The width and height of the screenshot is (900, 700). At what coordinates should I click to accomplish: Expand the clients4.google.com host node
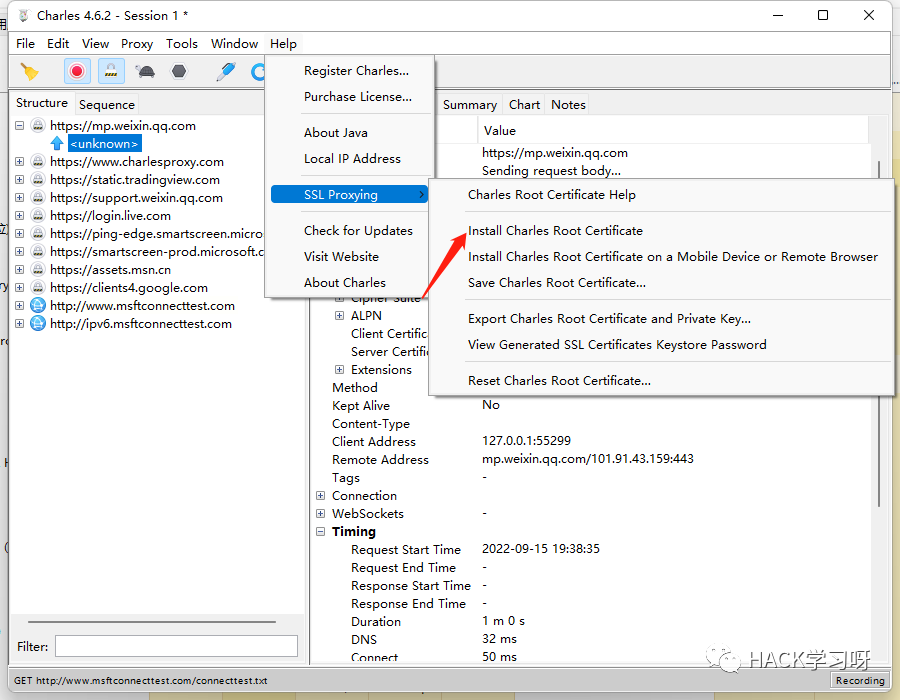[x=20, y=287]
